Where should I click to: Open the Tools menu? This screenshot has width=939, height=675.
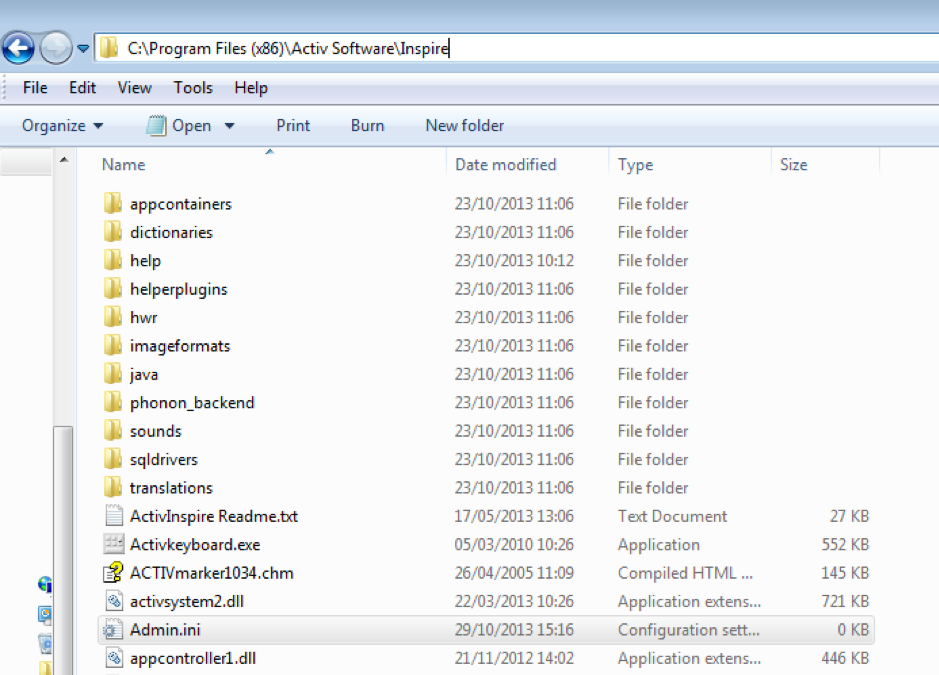point(193,88)
